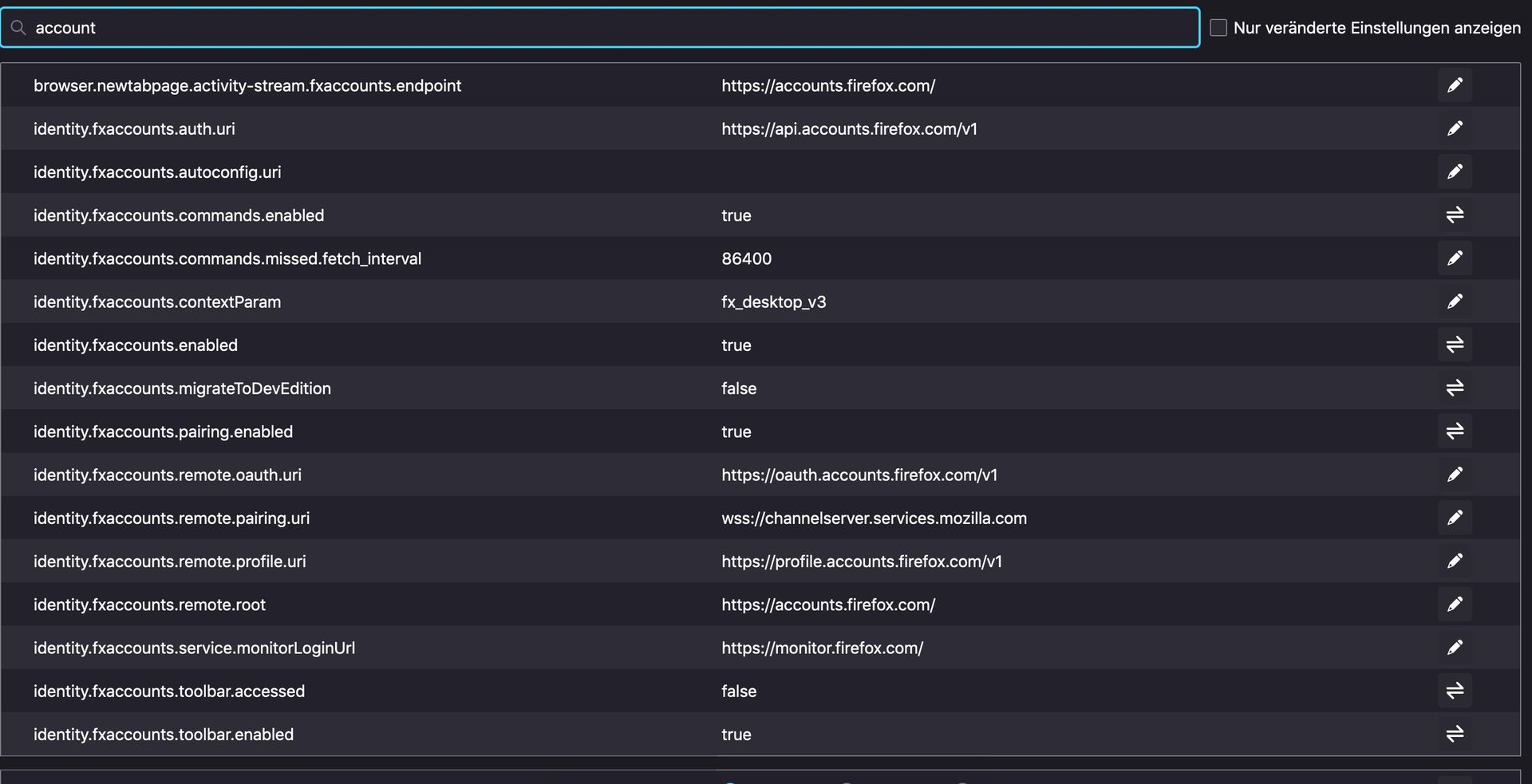
Task: Toggle identity.fxaccounts.commands.enabled to false
Action: (1455, 215)
